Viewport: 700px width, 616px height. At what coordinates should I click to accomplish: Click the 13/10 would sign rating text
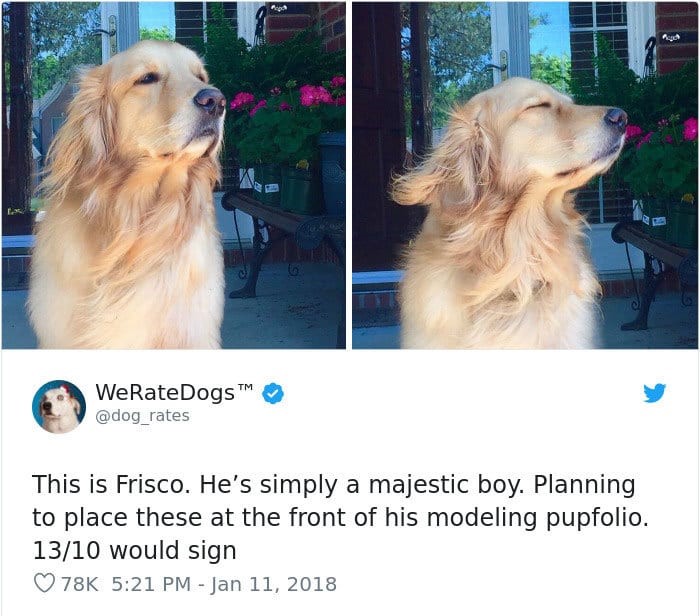click(x=134, y=550)
